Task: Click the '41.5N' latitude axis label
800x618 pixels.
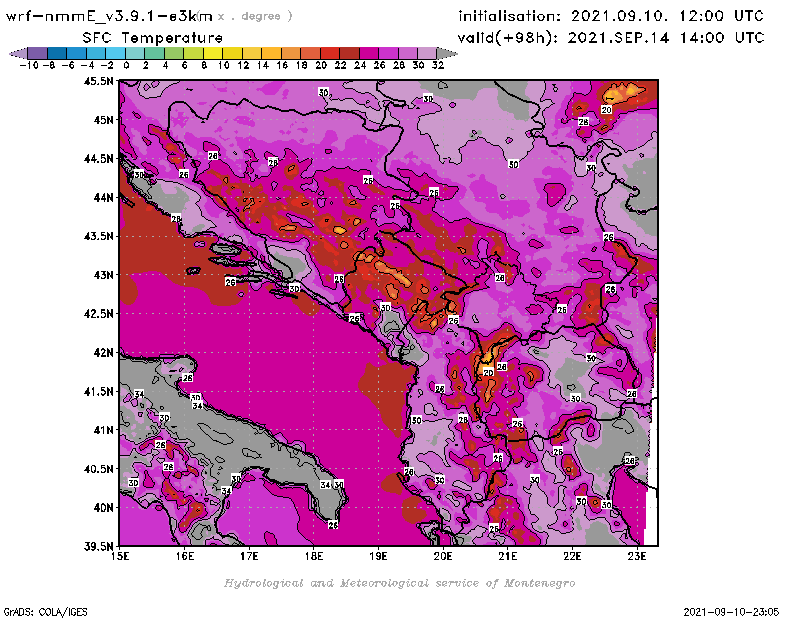Action: [x=98, y=391]
